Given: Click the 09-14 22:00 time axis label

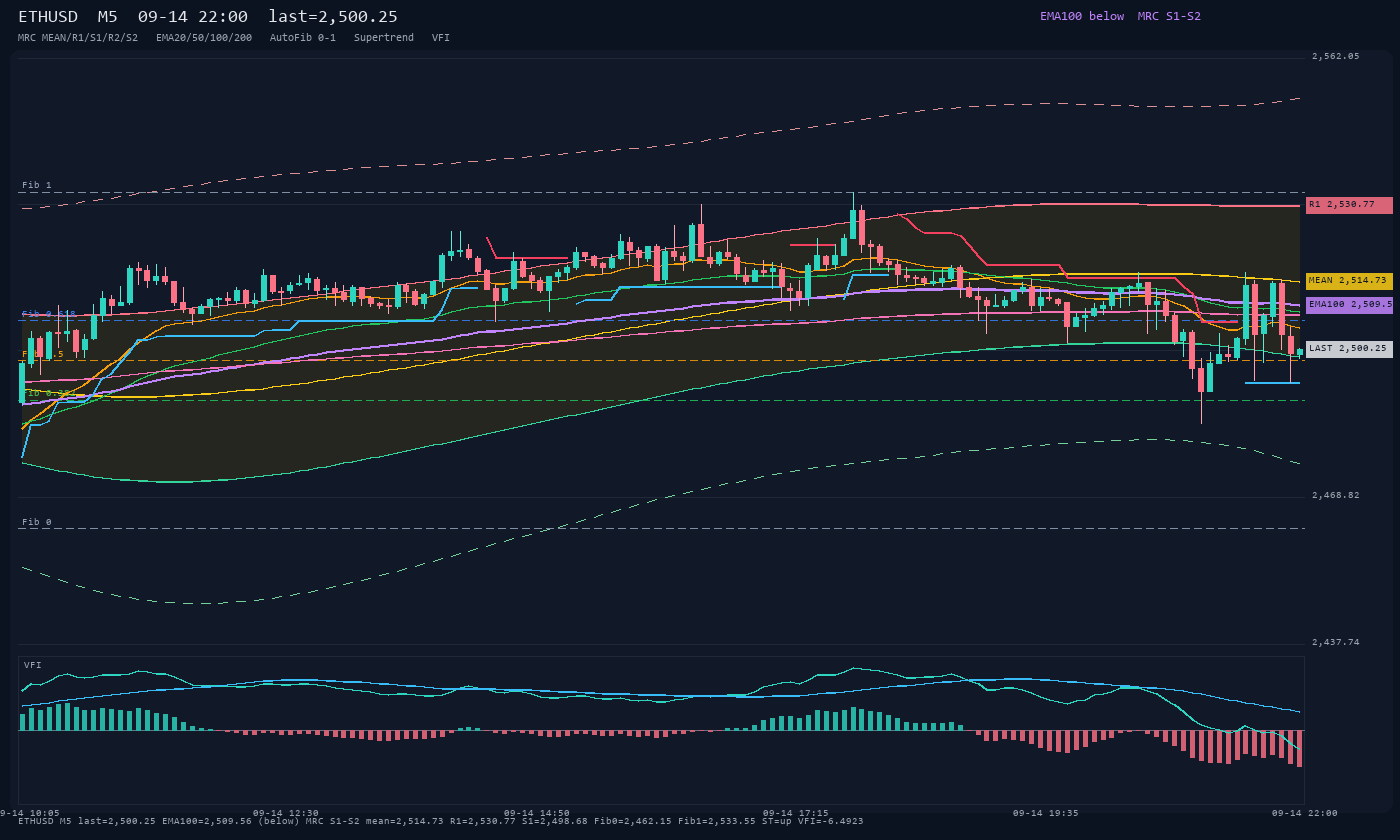Looking at the screenshot, I should pyautogui.click(x=1304, y=813).
